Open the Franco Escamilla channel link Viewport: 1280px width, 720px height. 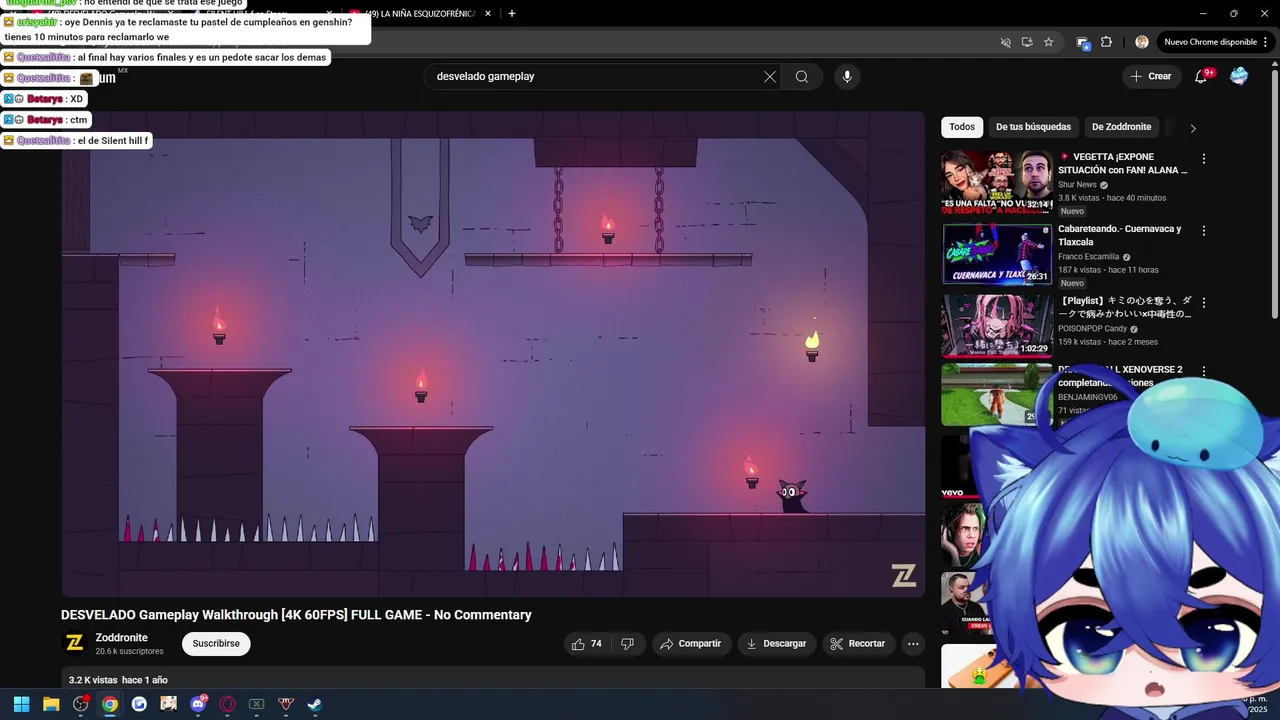click(1089, 257)
